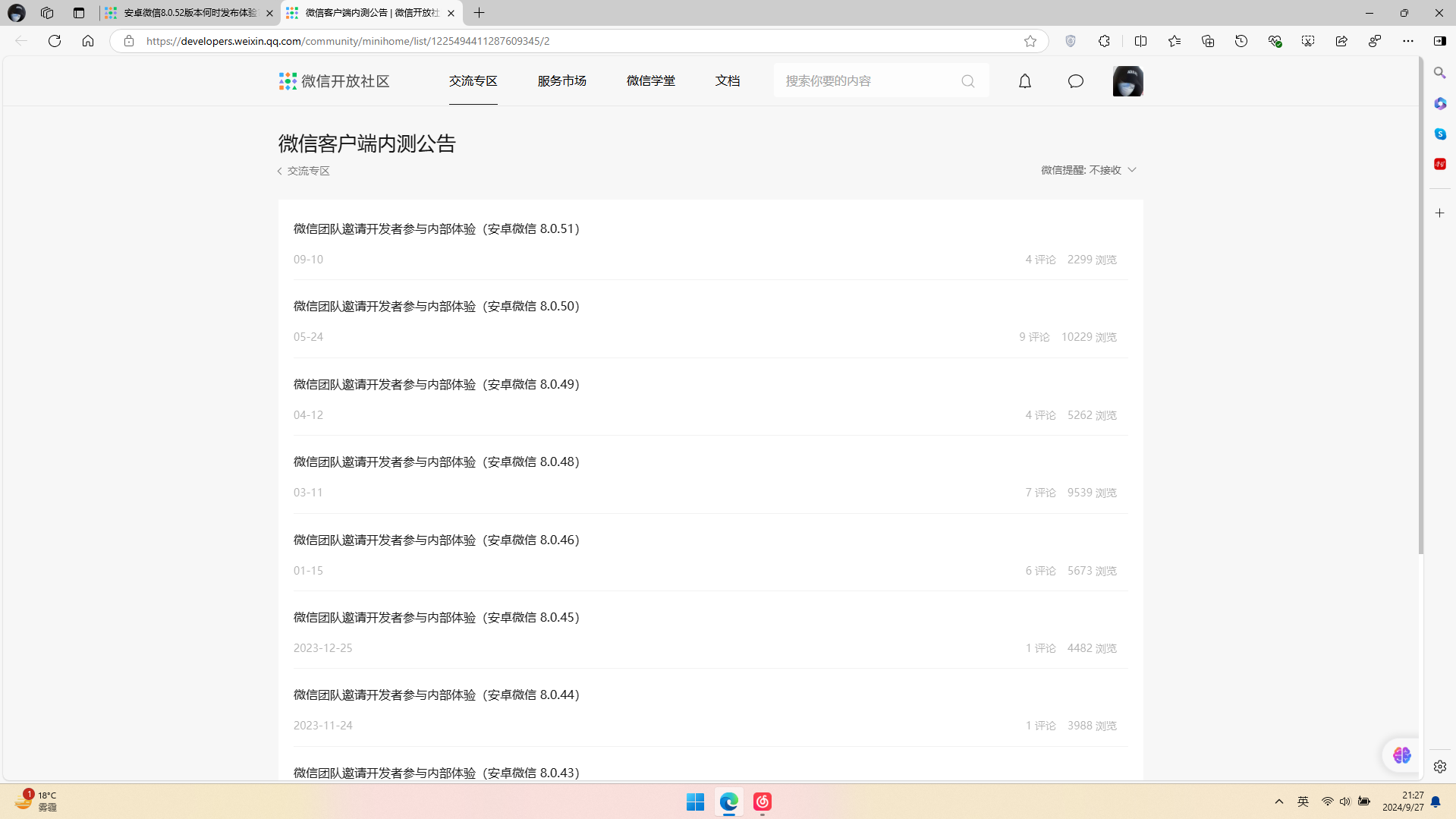This screenshot has width=1456, height=819.
Task: Open 微信学堂 navigation tab
Action: pos(650,81)
